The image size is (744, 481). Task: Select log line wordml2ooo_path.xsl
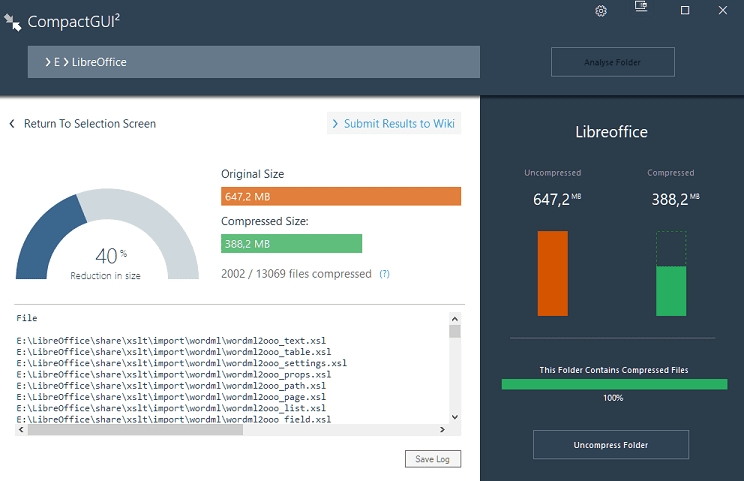pyautogui.click(x=171, y=386)
